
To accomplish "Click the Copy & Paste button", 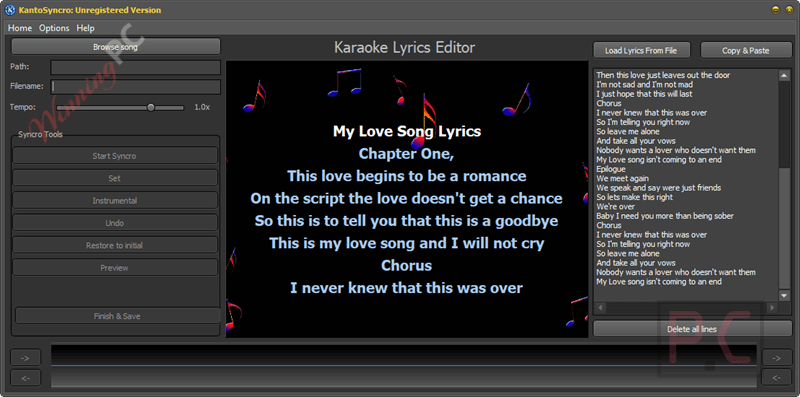I will click(x=745, y=51).
